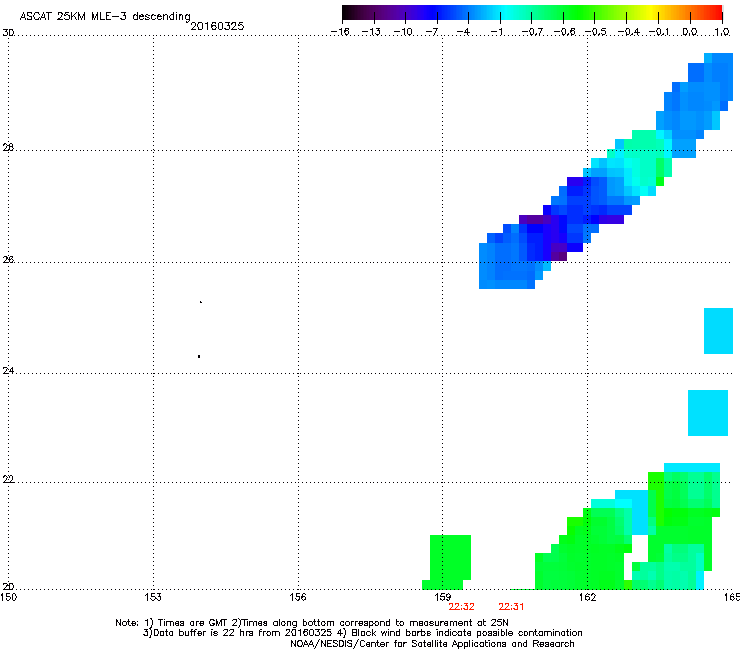Click the latitude label 24
The width and height of the screenshot is (740, 650).
8,371
